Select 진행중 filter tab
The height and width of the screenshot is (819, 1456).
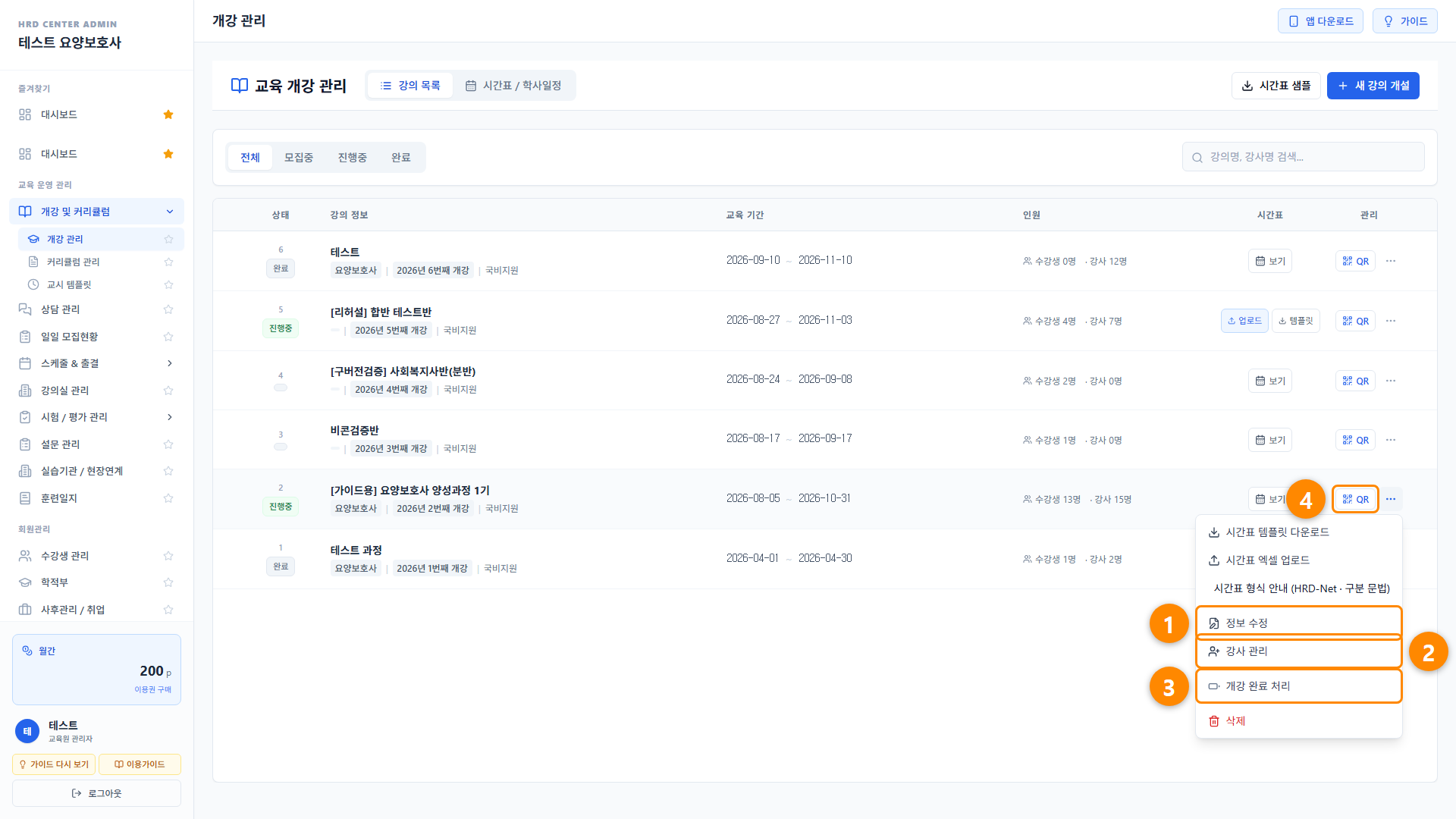tap(353, 158)
